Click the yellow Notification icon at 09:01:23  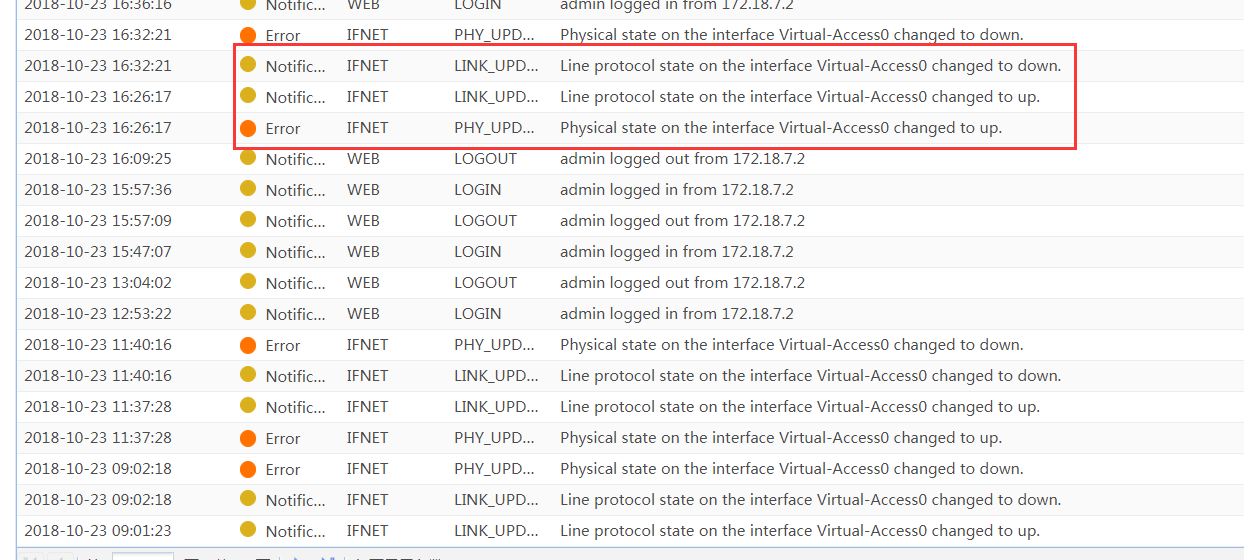[248, 531]
